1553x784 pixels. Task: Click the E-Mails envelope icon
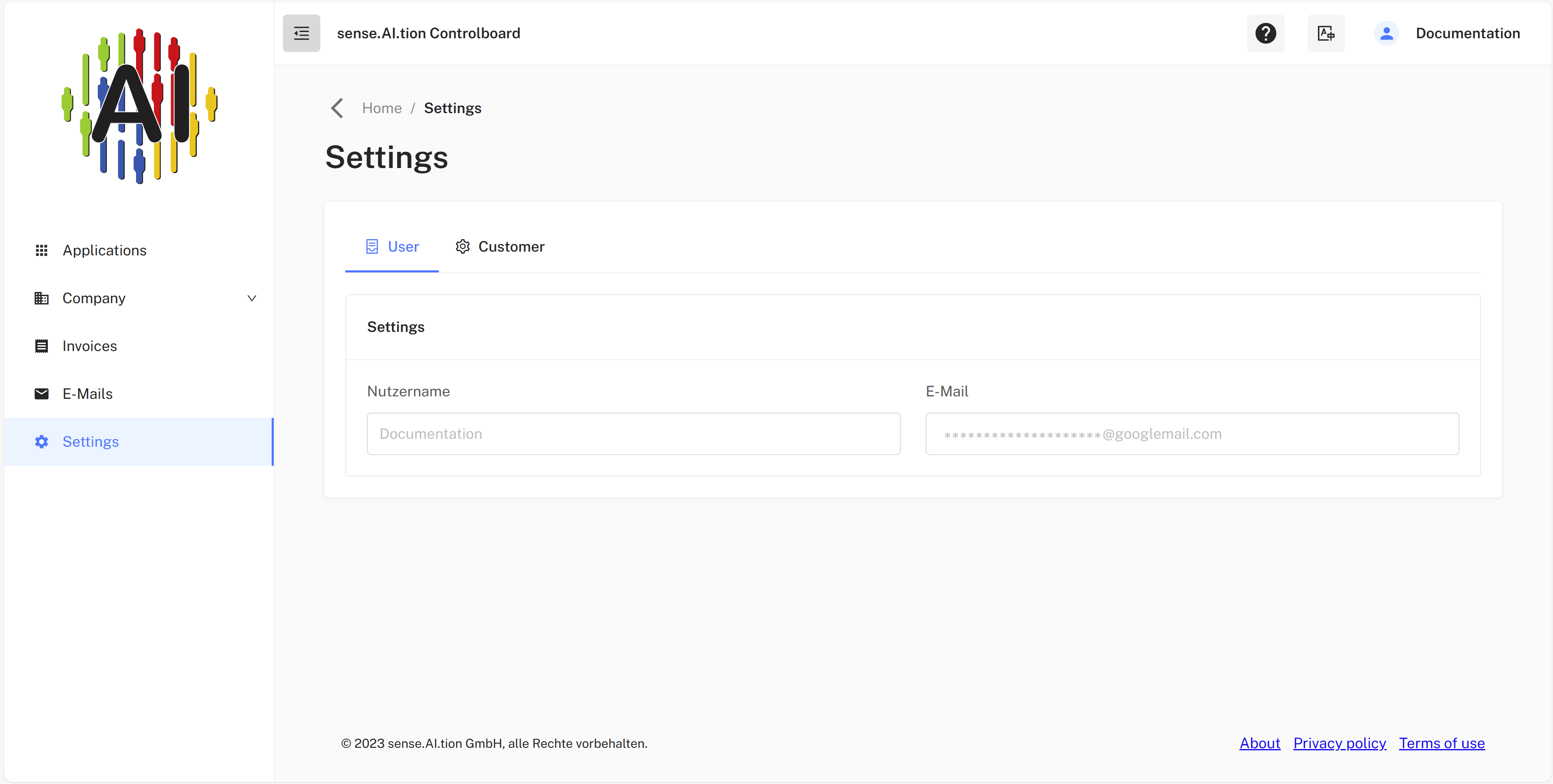point(42,393)
